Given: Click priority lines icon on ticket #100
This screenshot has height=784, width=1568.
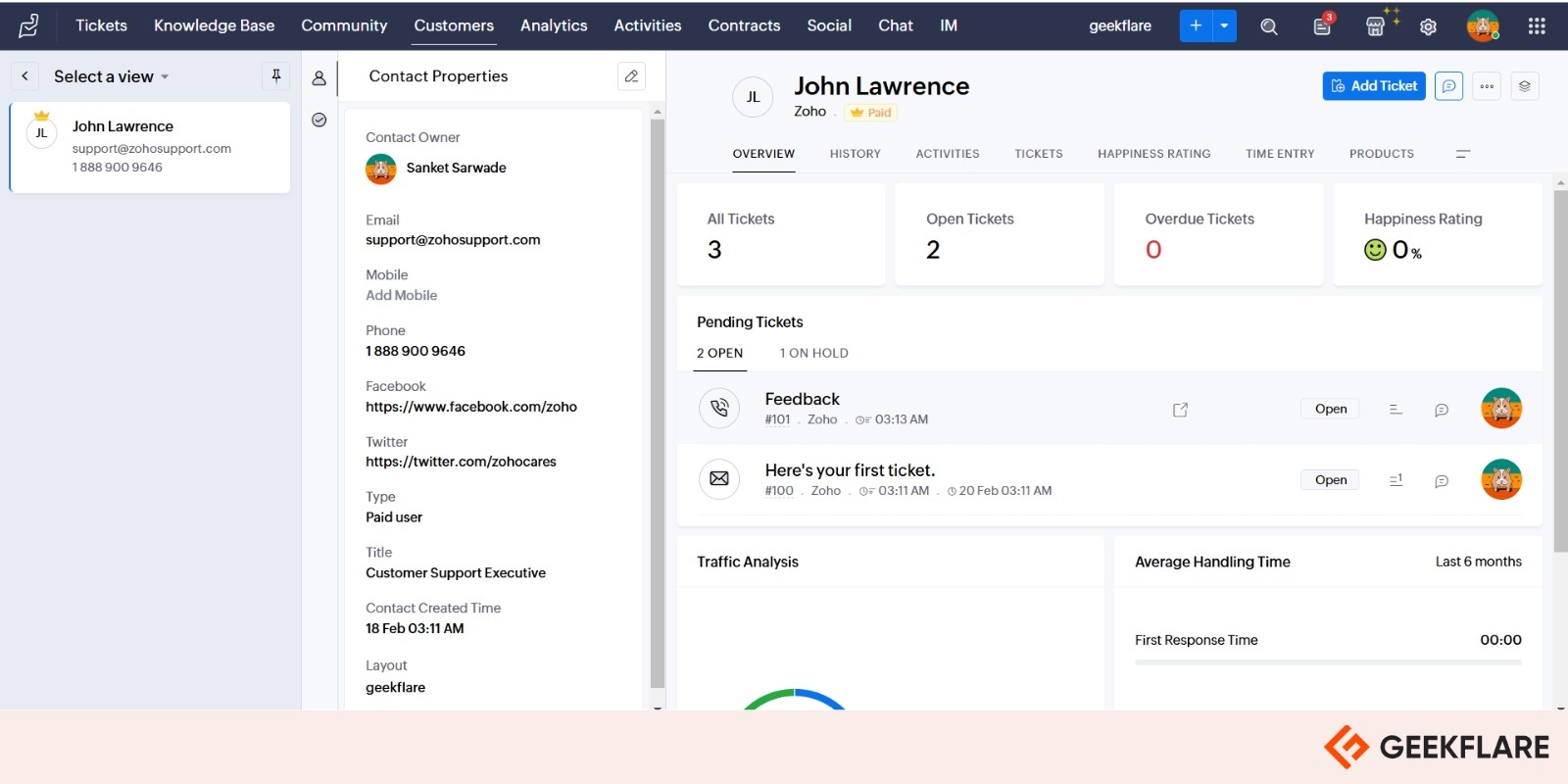Looking at the screenshot, I should [x=1396, y=480].
